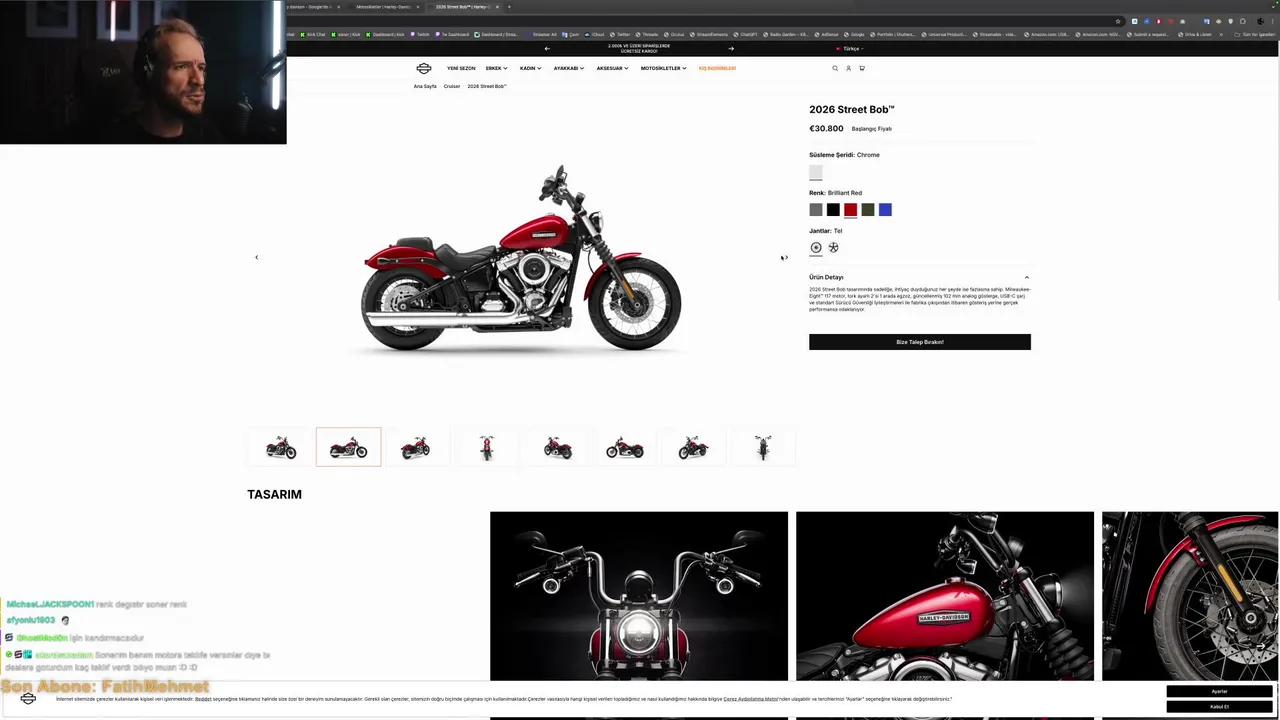The height and width of the screenshot is (720, 1280).
Task: Collapse the Ürün Detayı section chevron
Action: pos(1026,277)
